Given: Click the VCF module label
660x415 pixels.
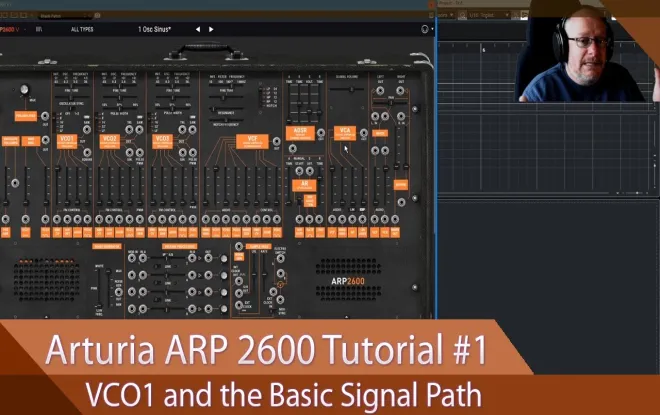Looking at the screenshot, I should coord(252,141).
